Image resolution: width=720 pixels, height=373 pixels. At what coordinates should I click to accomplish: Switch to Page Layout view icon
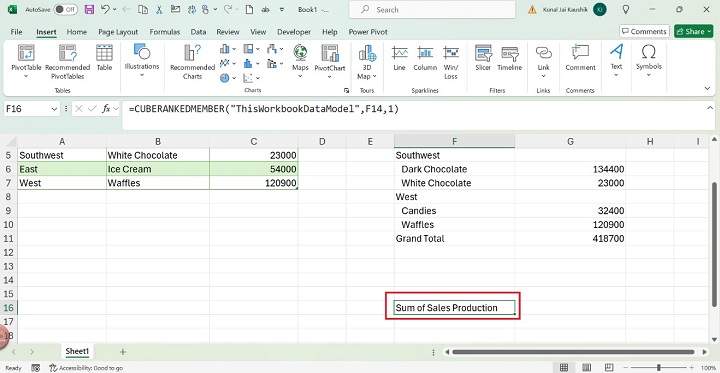pos(586,367)
